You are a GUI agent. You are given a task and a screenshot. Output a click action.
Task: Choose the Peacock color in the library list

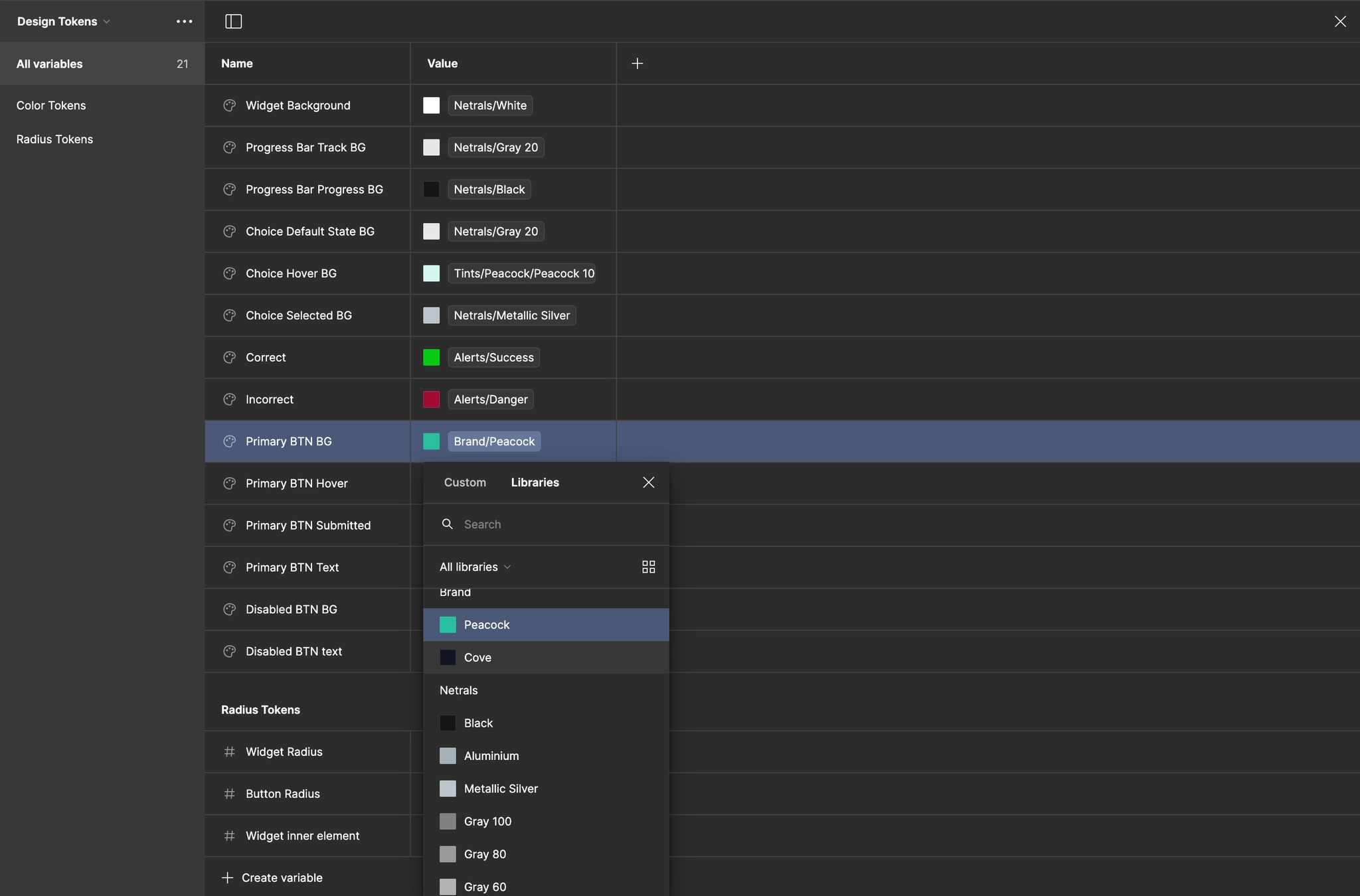point(546,625)
